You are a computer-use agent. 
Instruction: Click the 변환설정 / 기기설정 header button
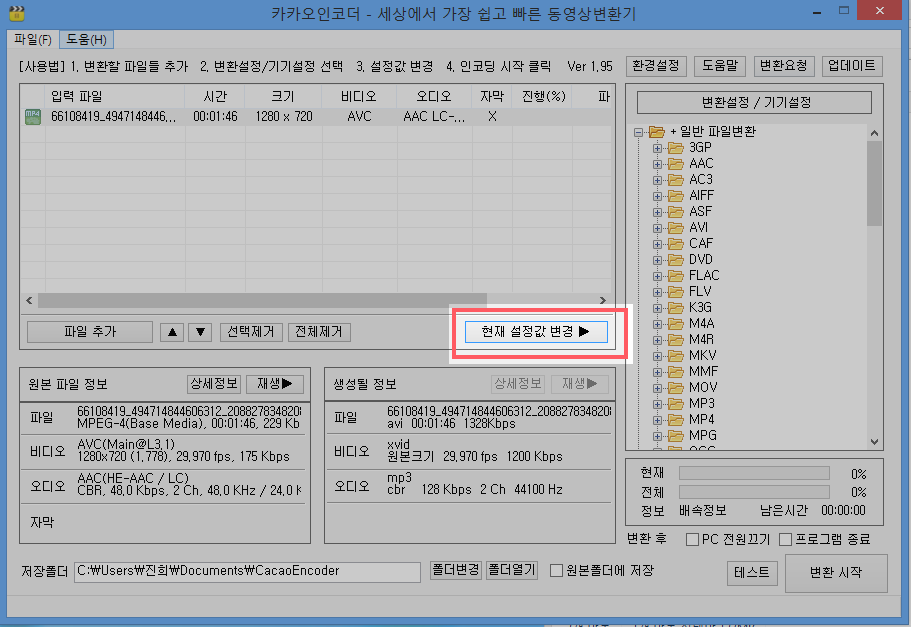click(754, 103)
